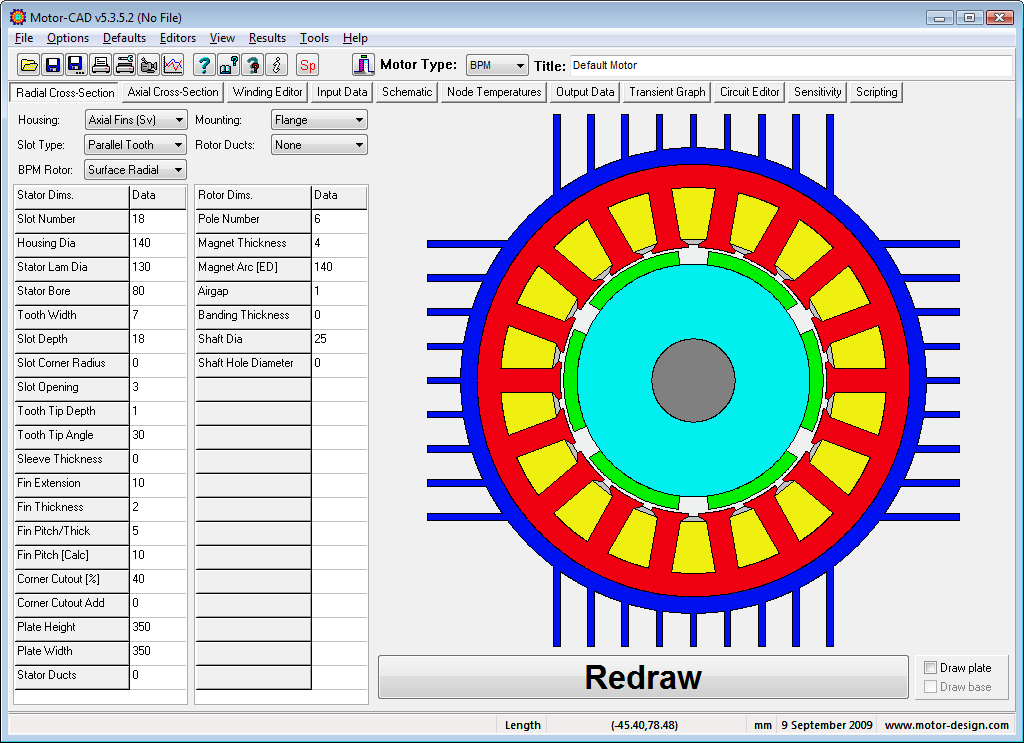Click the movie capture toolbar icon
The width and height of the screenshot is (1024, 743).
pos(148,64)
